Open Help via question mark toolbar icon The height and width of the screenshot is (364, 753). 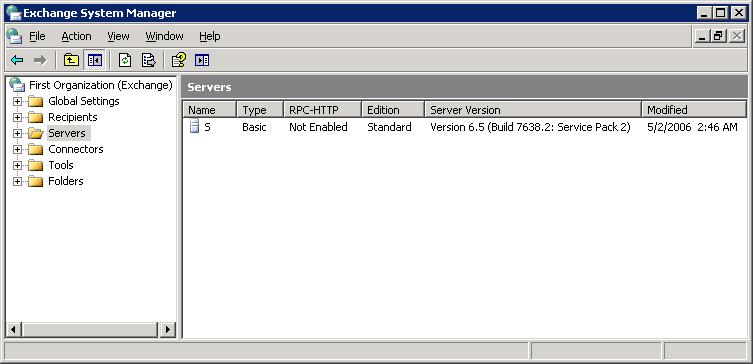179,60
